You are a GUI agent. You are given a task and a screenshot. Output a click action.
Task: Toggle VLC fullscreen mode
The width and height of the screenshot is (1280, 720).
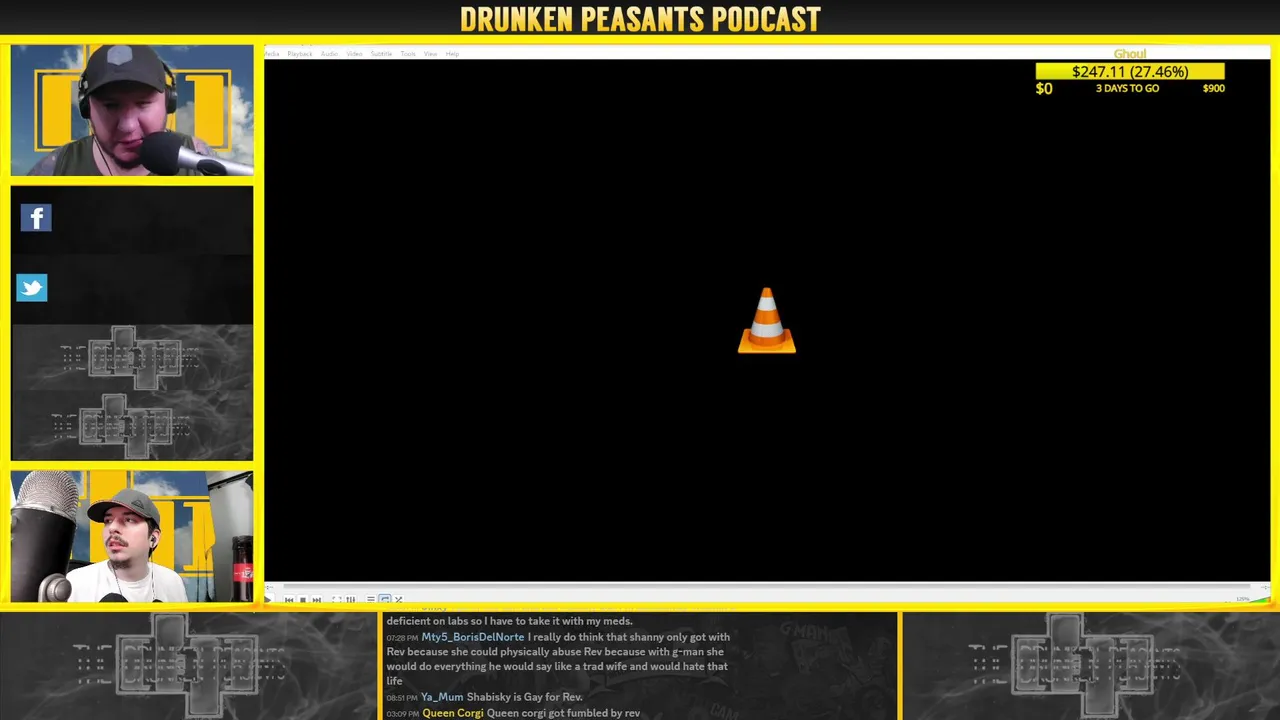pyautogui.click(x=337, y=600)
